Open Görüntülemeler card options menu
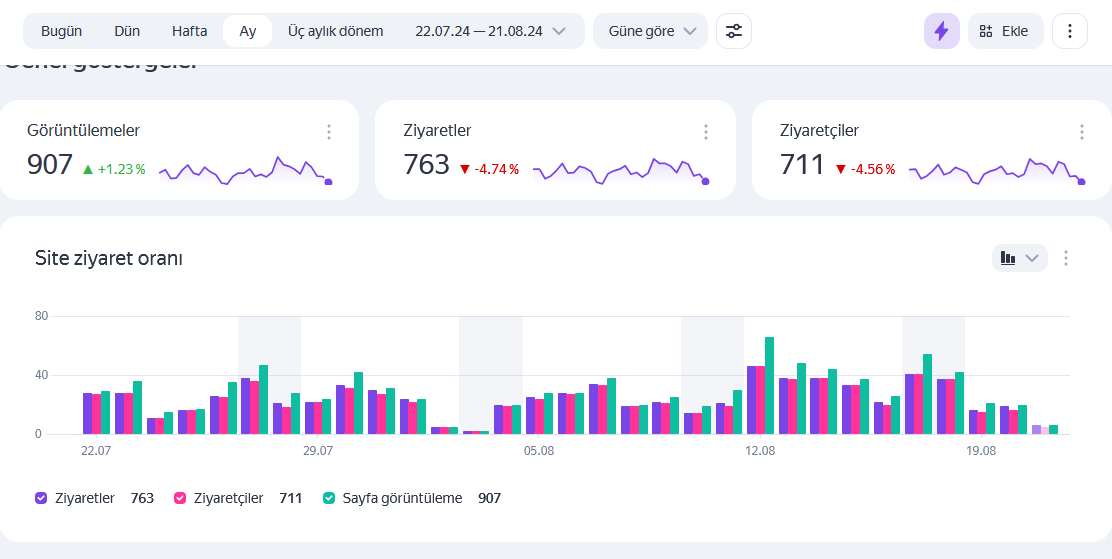This screenshot has height=559, width=1112. tap(328, 132)
